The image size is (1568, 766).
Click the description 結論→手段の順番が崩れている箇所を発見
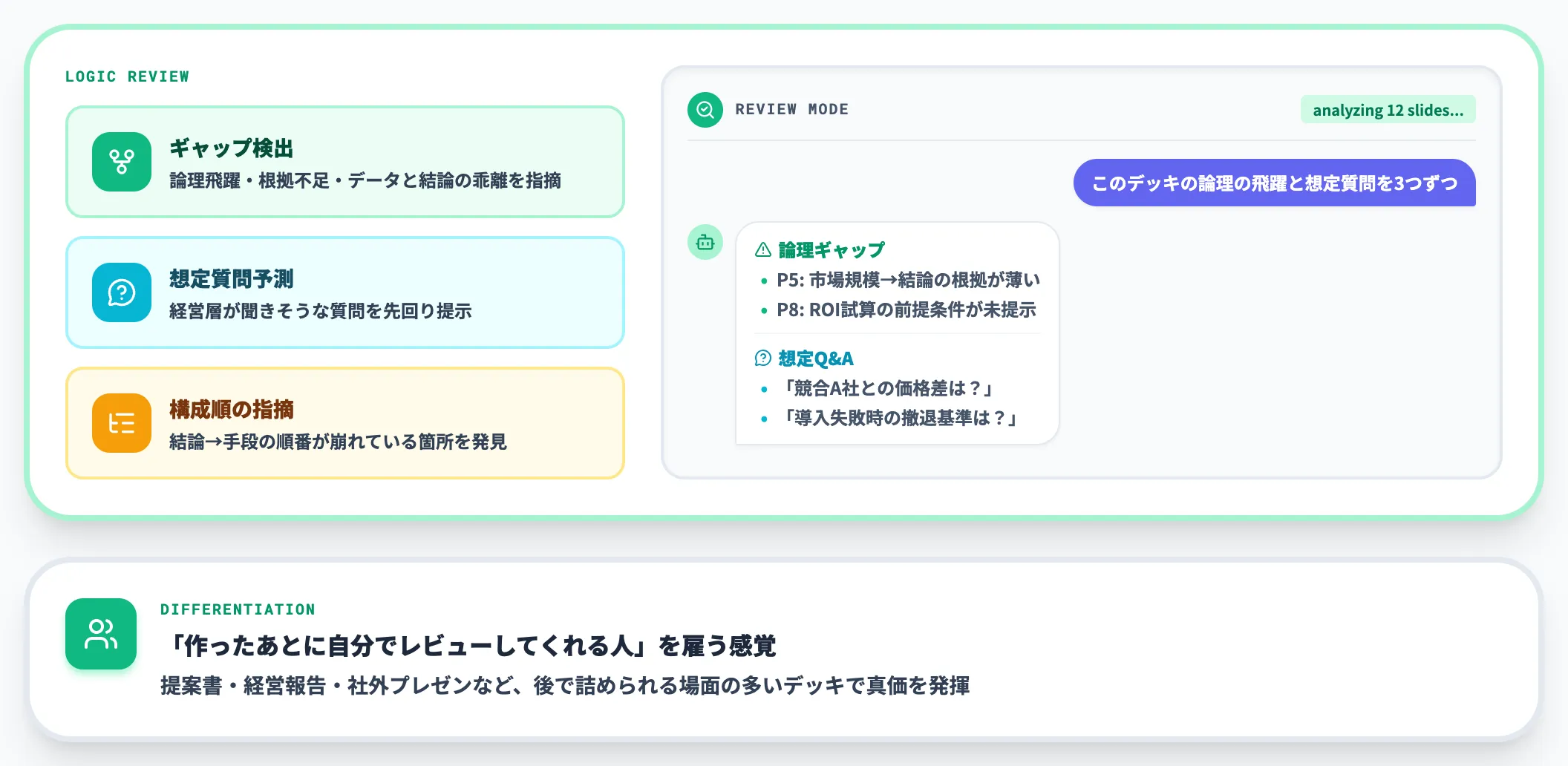[338, 442]
